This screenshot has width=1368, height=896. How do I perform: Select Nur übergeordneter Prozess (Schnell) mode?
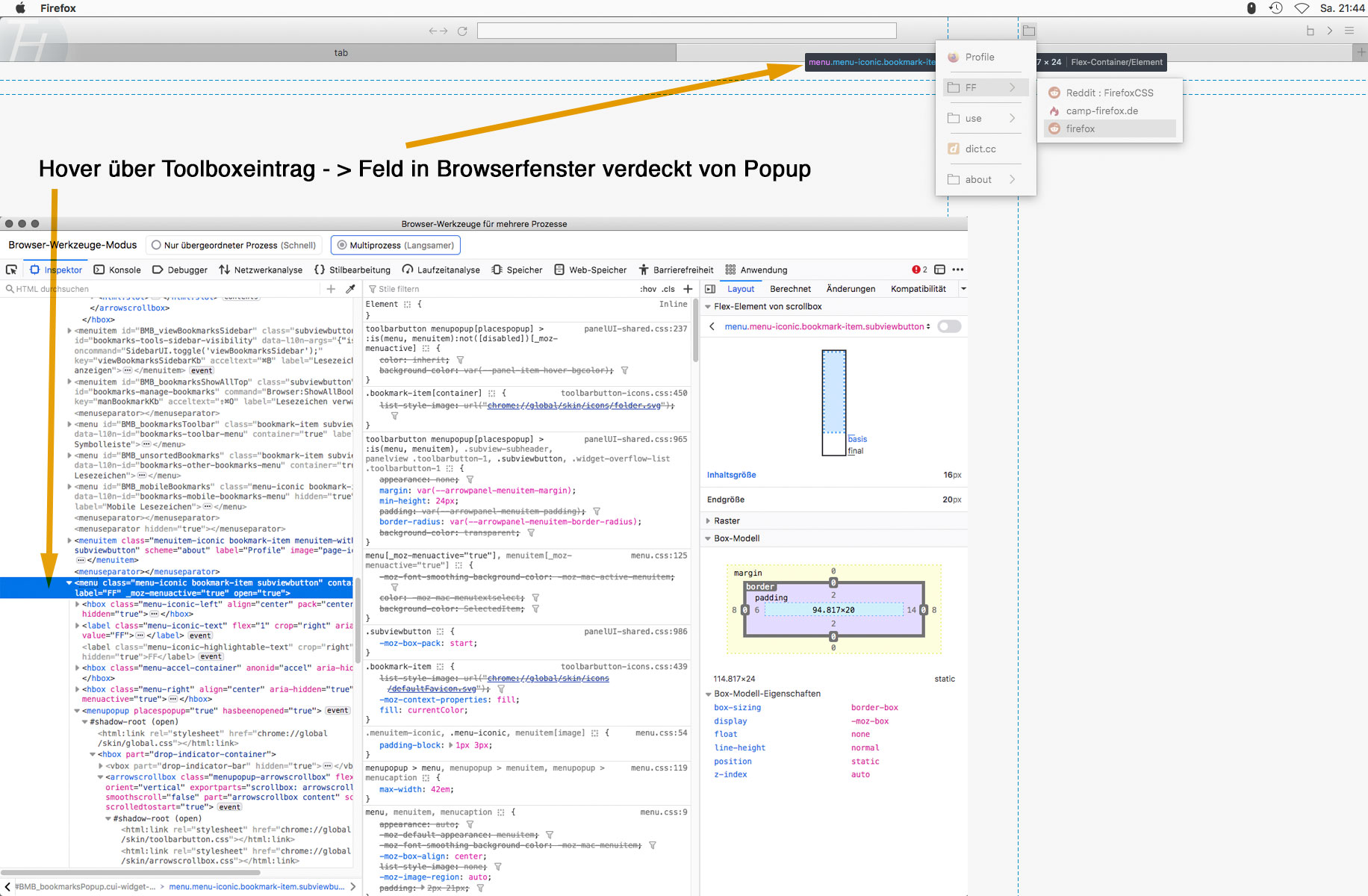(x=234, y=245)
